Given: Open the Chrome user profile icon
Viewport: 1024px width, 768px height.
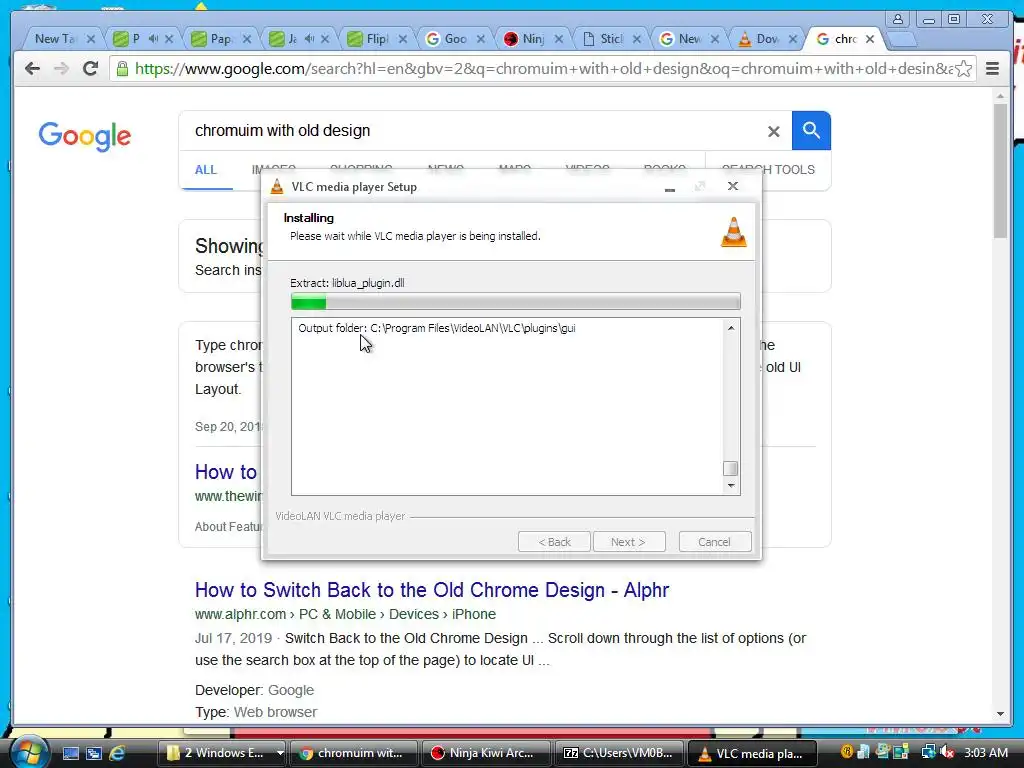Looking at the screenshot, I should (898, 19).
